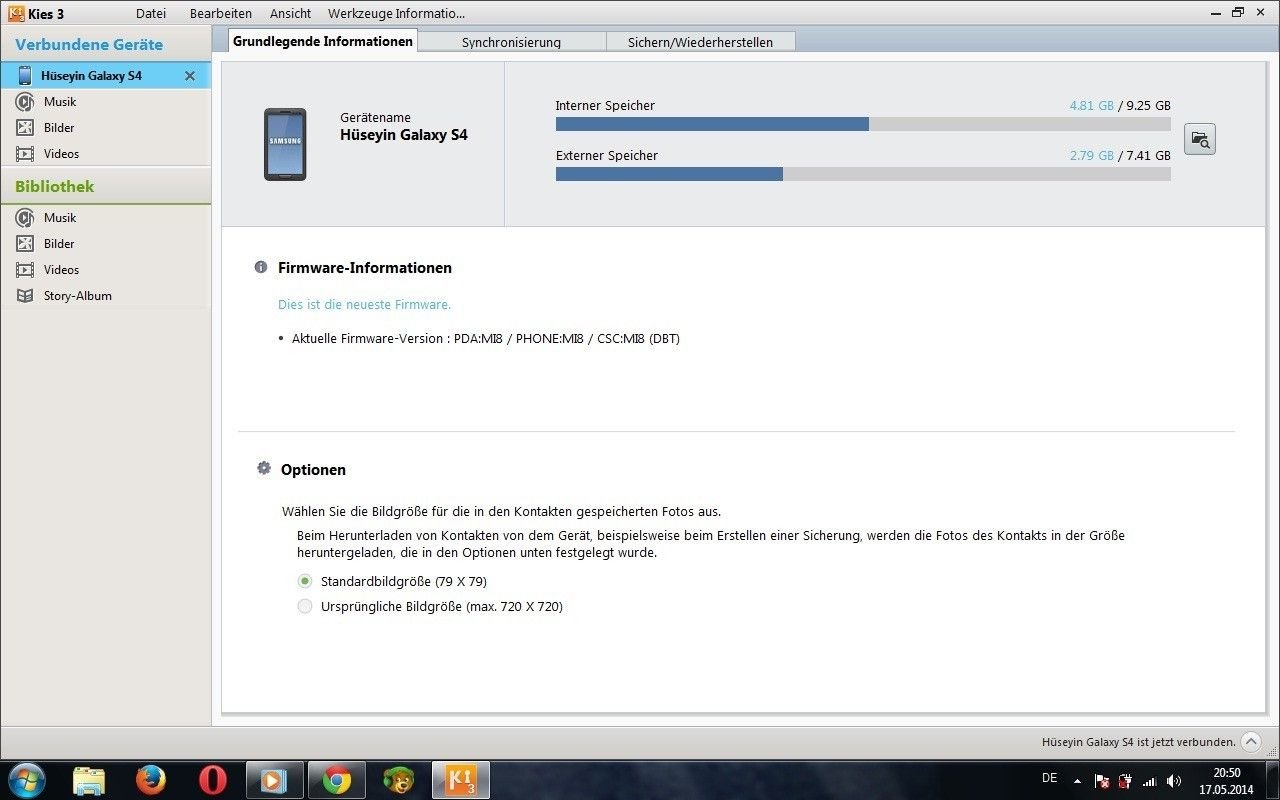Click the 4.81 GB internal storage value
Image resolution: width=1280 pixels, height=800 pixels.
click(1091, 105)
